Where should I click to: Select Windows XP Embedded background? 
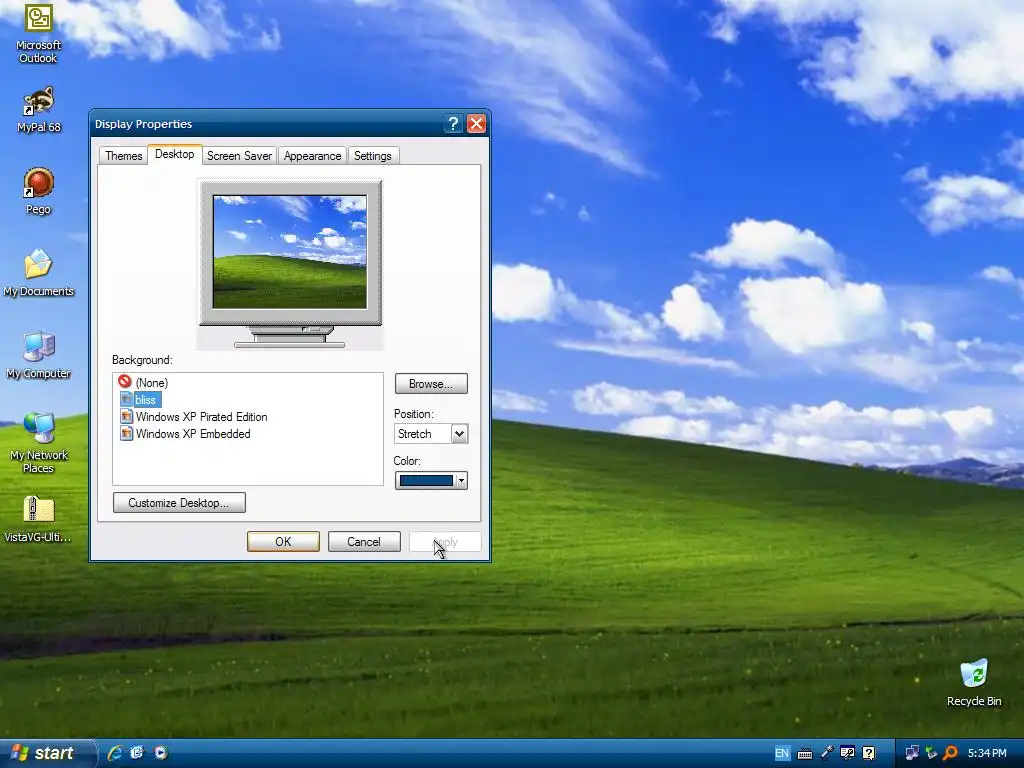185,434
